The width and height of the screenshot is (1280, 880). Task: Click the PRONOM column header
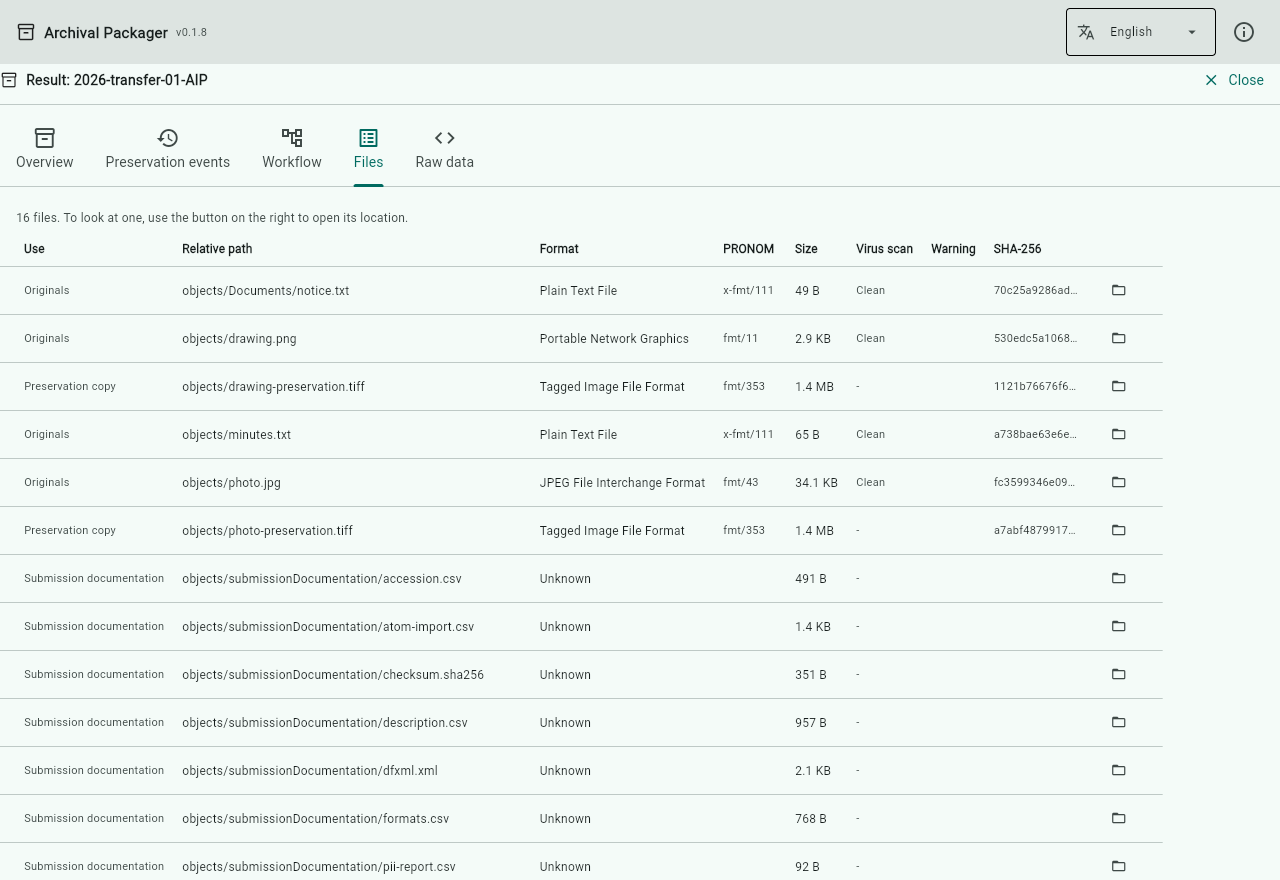coord(749,249)
